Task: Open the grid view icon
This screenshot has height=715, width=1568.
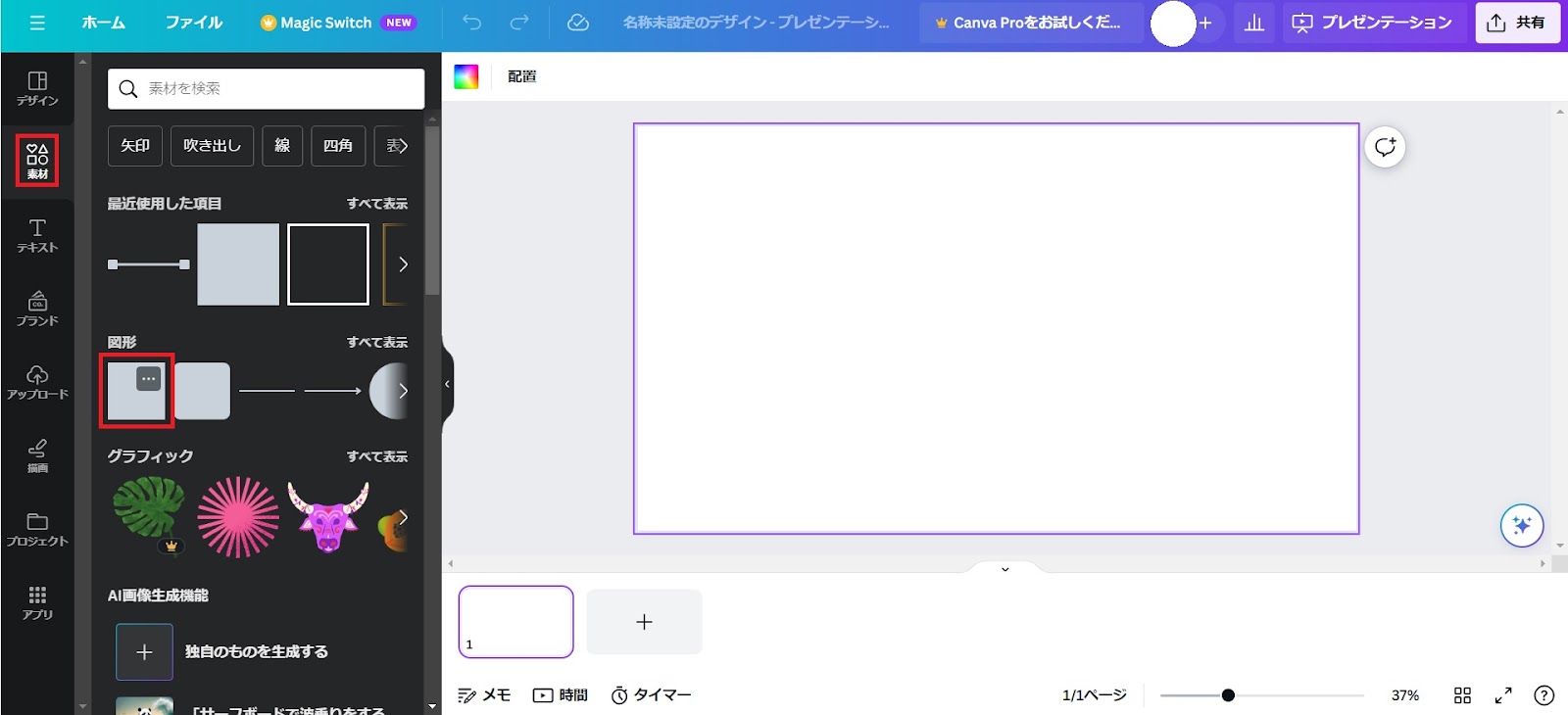Action: 1462,694
